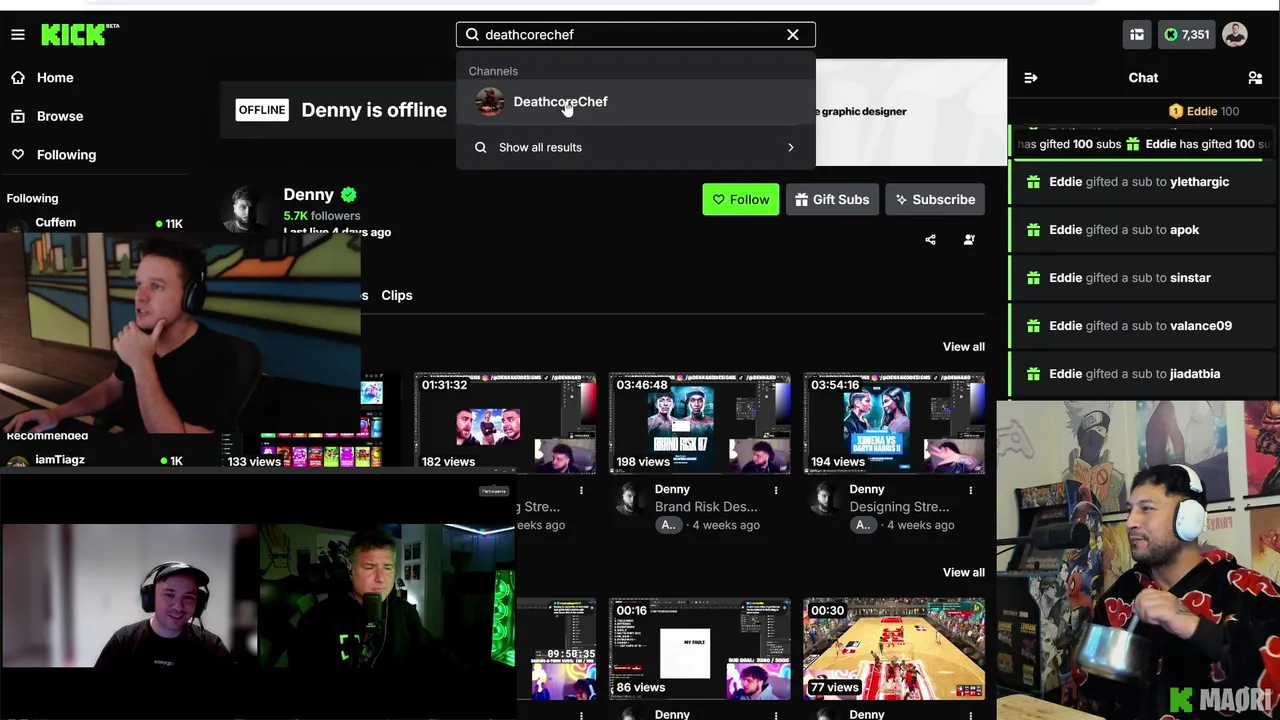Click username valance09 in chat
The height and width of the screenshot is (720, 1280).
pos(1201,326)
